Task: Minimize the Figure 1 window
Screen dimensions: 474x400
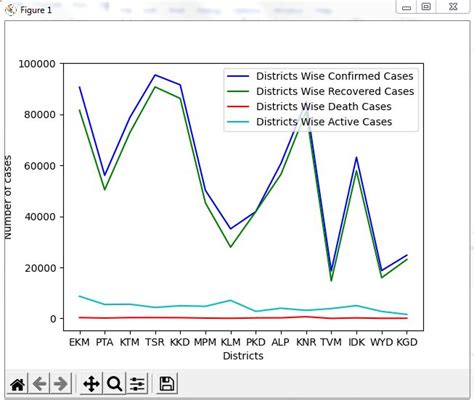Action: click(x=406, y=7)
